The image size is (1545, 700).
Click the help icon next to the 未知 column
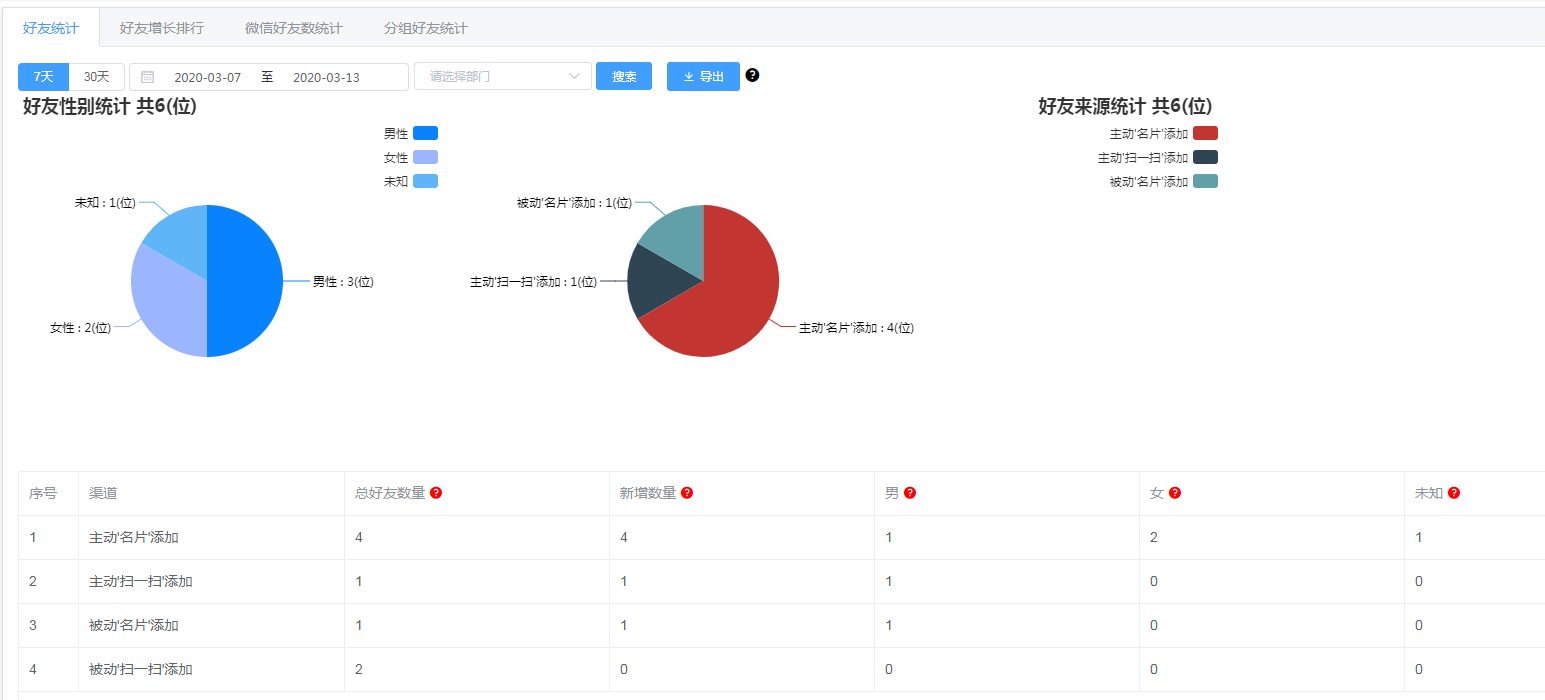[1452, 492]
